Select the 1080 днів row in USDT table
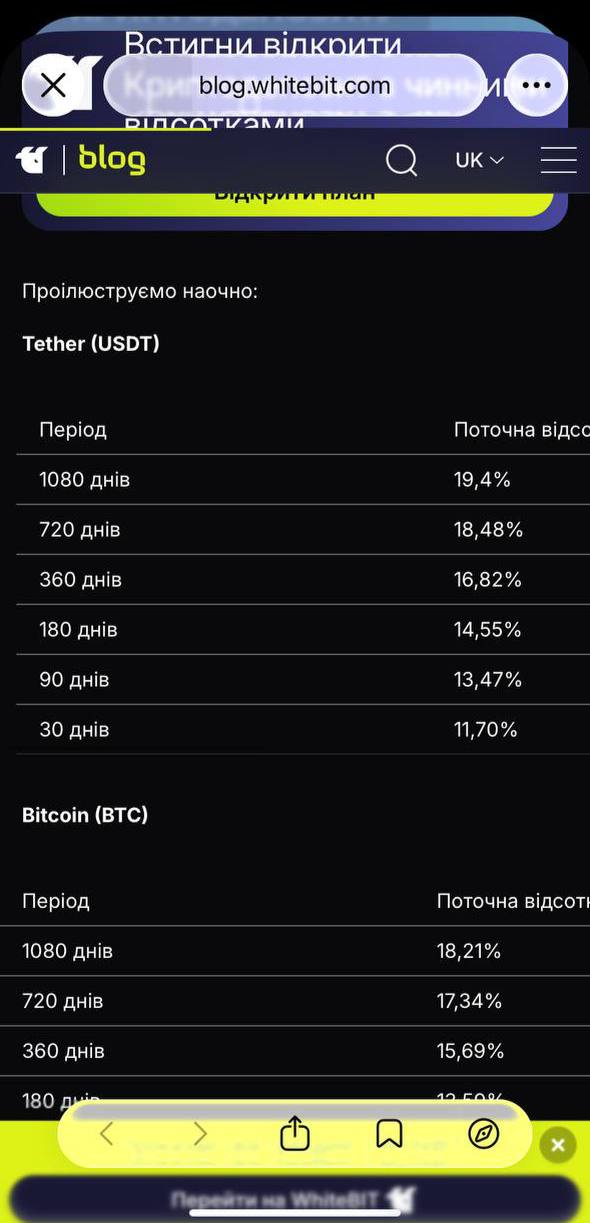Viewport: 590px width, 1223px height. (x=303, y=480)
